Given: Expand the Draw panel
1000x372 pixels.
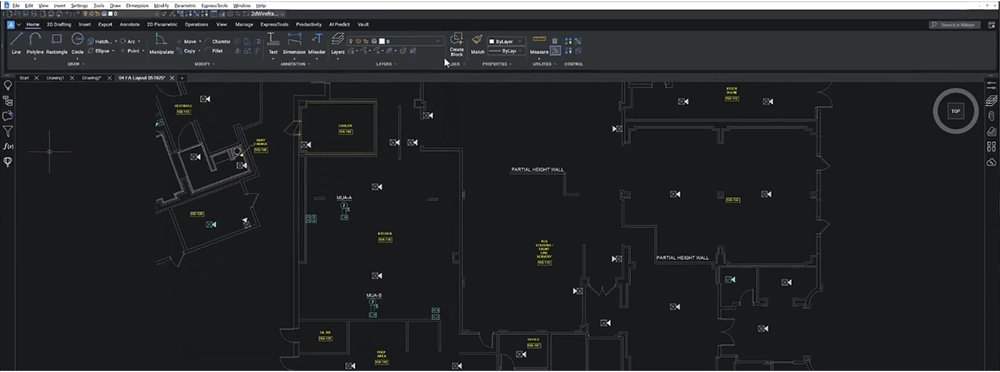Looking at the screenshot, I should click(x=76, y=64).
